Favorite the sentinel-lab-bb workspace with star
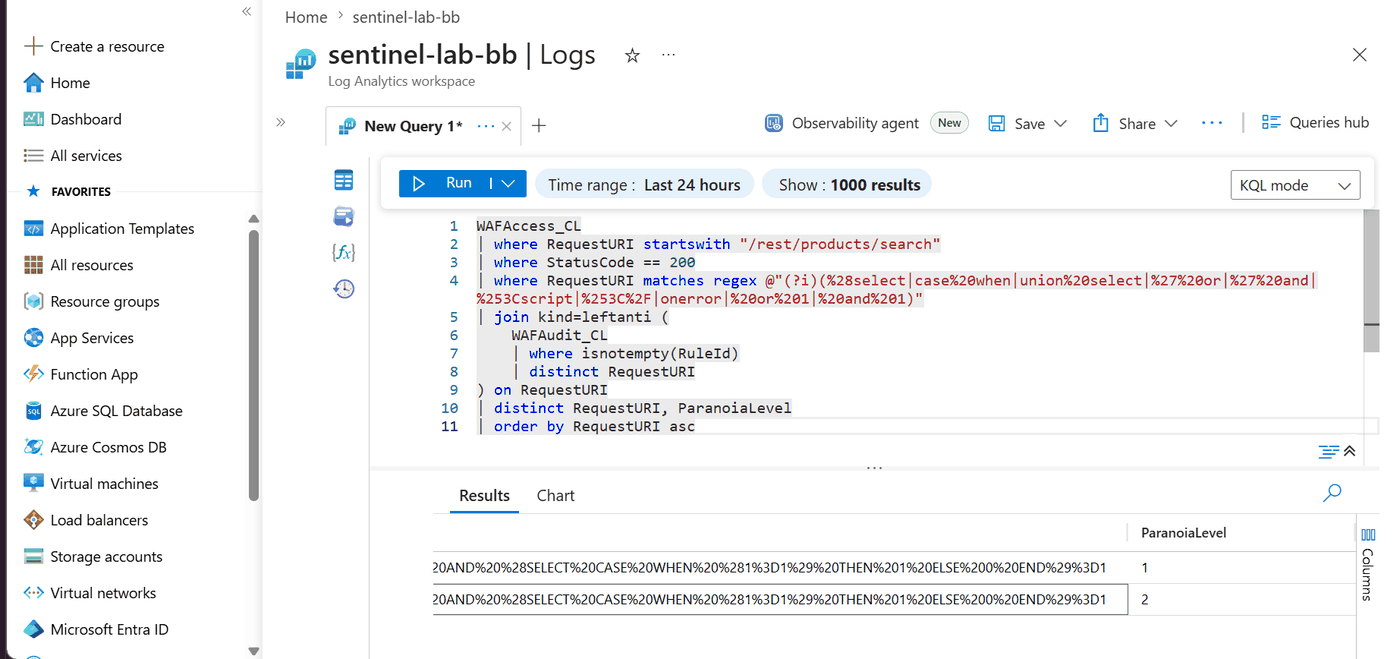The image size is (1400, 659). pyautogui.click(x=632, y=56)
